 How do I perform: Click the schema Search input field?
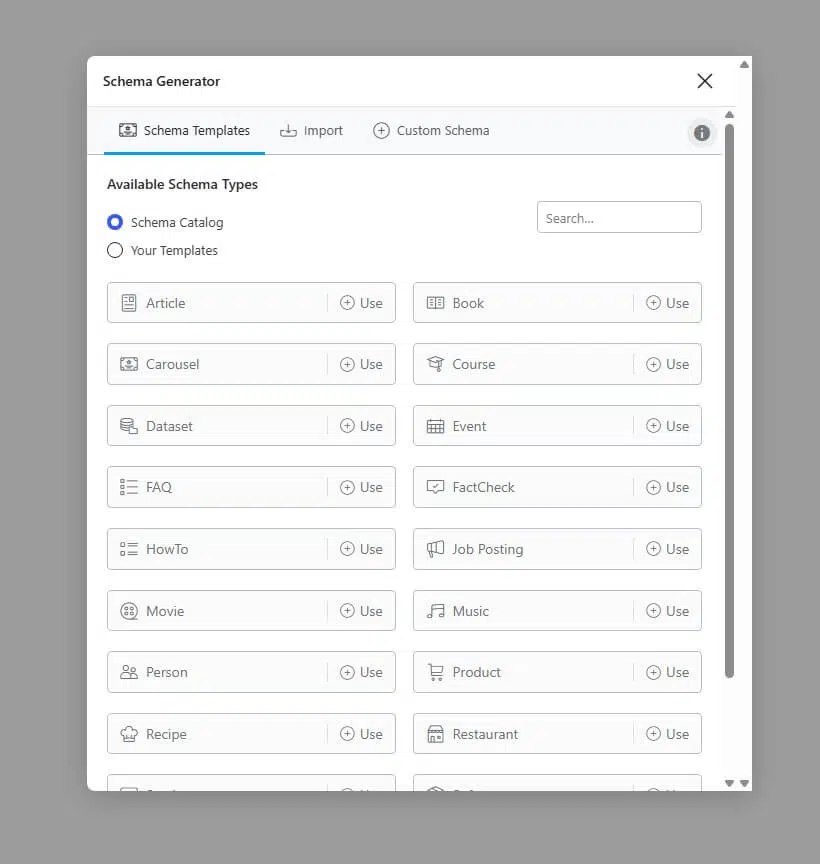(x=619, y=218)
